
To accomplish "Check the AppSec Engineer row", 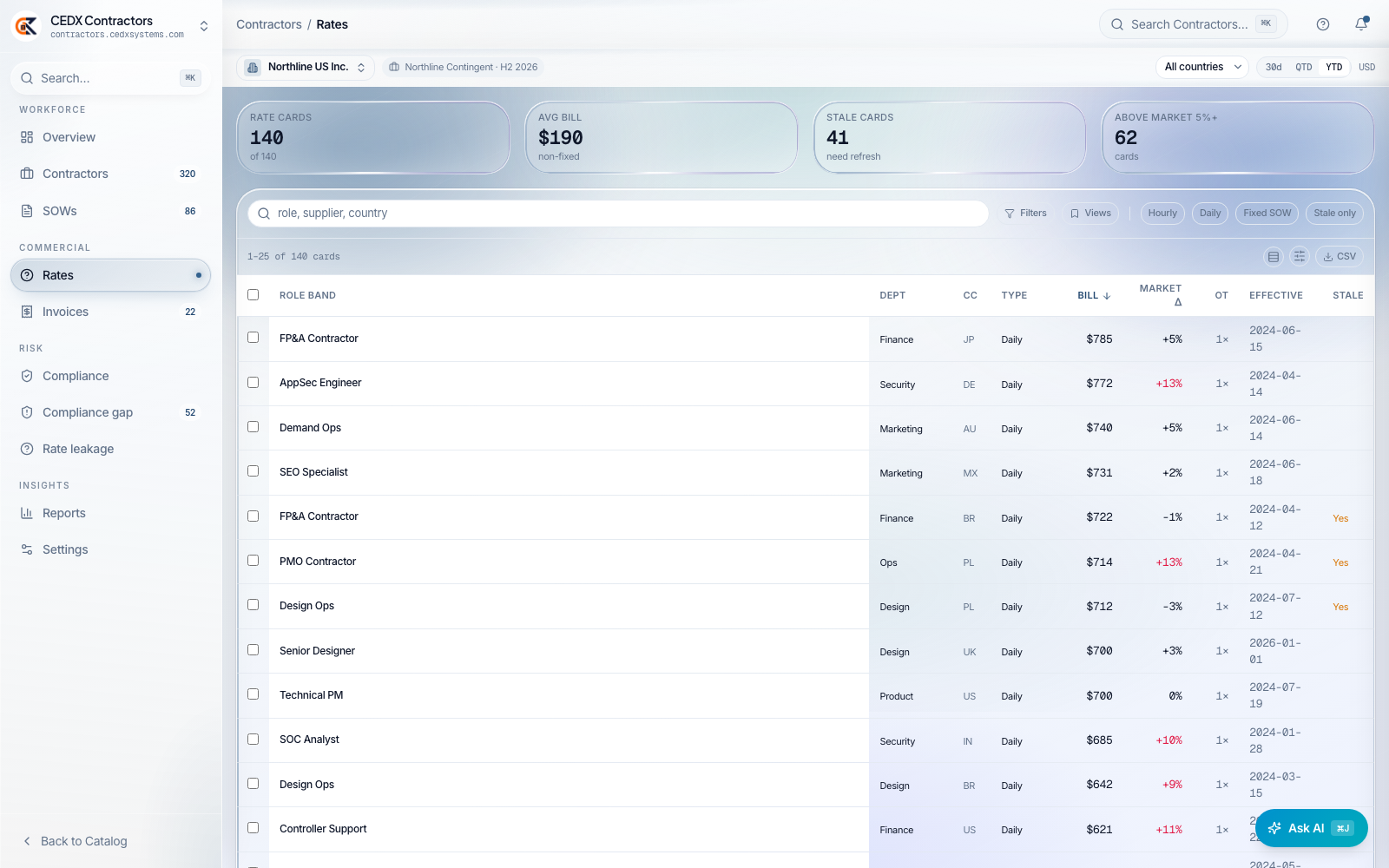I will coord(253,382).
